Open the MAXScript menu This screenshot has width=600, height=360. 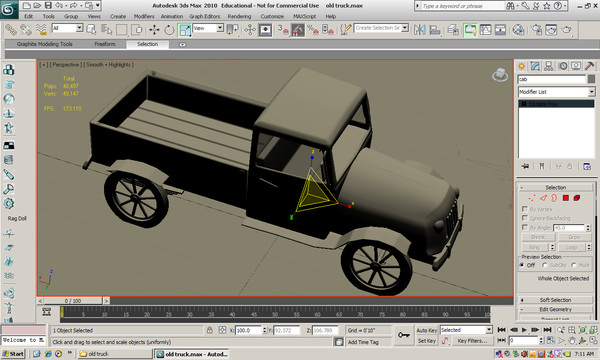click(305, 16)
